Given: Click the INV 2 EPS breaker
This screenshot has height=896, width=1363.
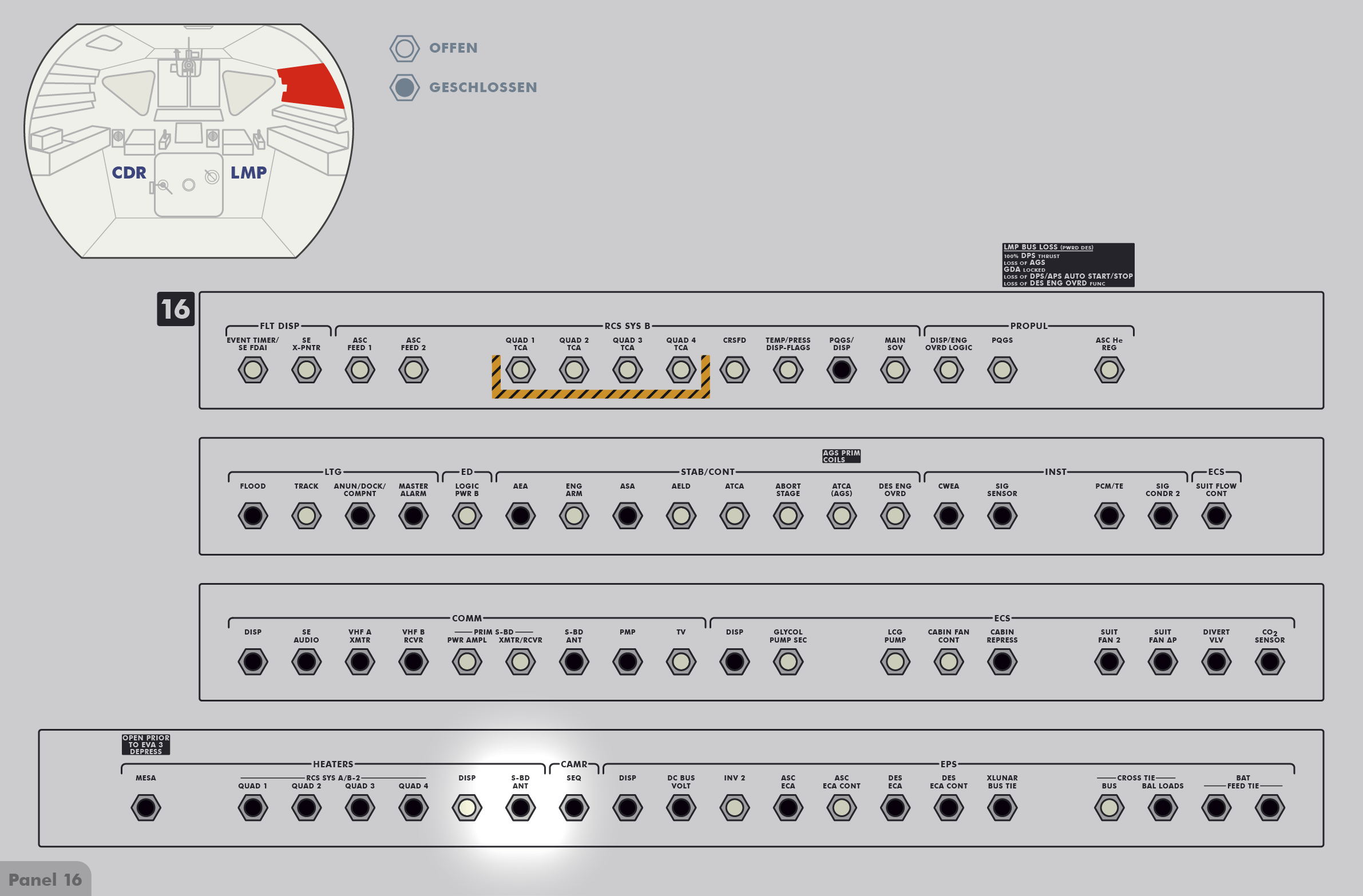Looking at the screenshot, I should (734, 808).
